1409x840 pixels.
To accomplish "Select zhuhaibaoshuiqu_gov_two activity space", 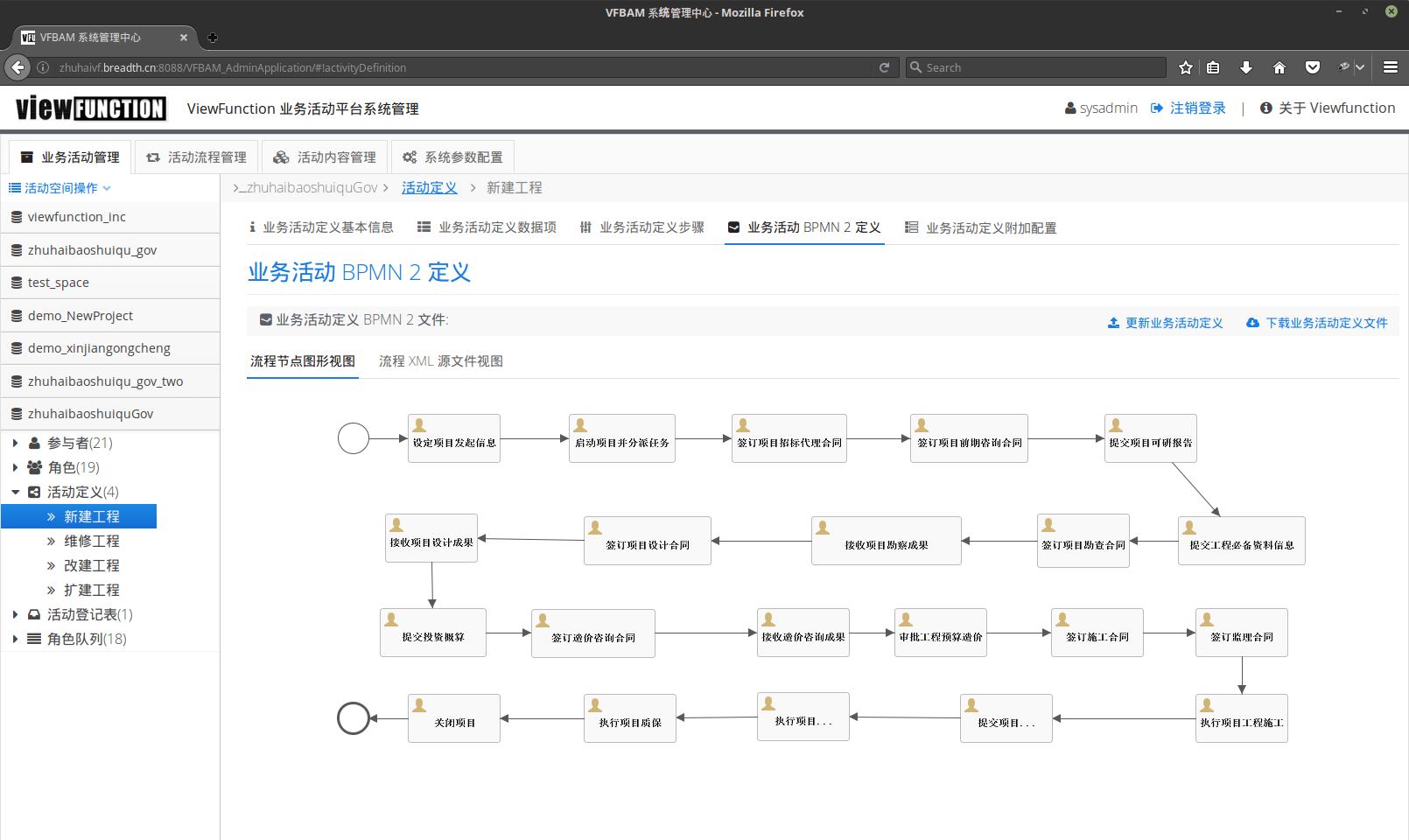I will pos(110,381).
